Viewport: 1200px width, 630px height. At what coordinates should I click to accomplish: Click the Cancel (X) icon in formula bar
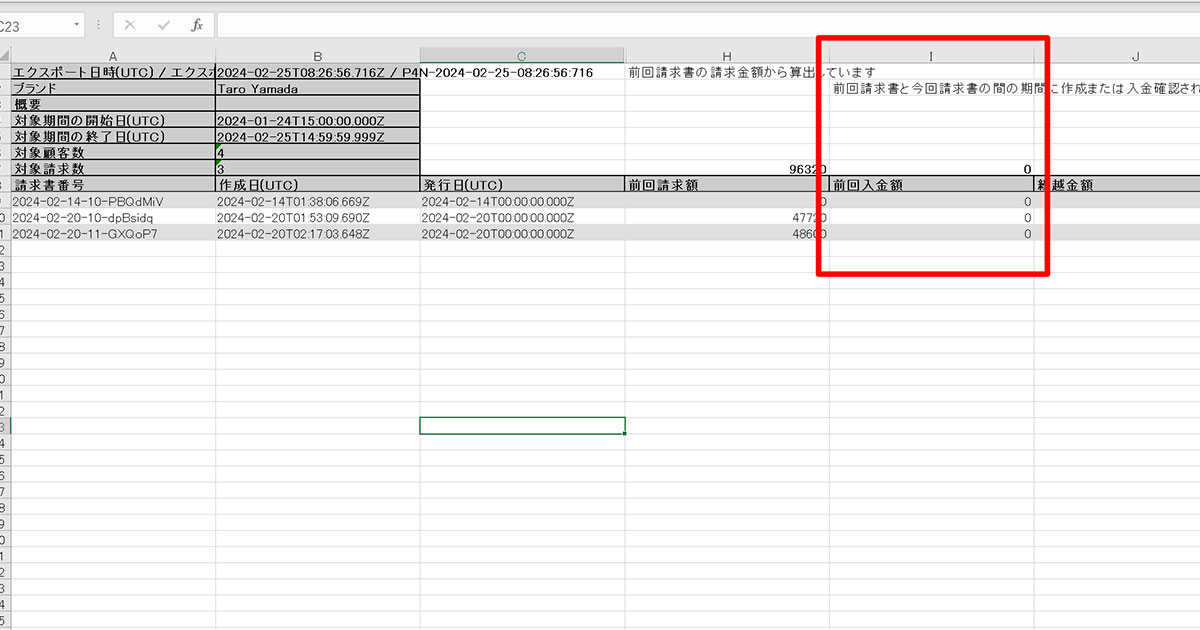click(130, 25)
